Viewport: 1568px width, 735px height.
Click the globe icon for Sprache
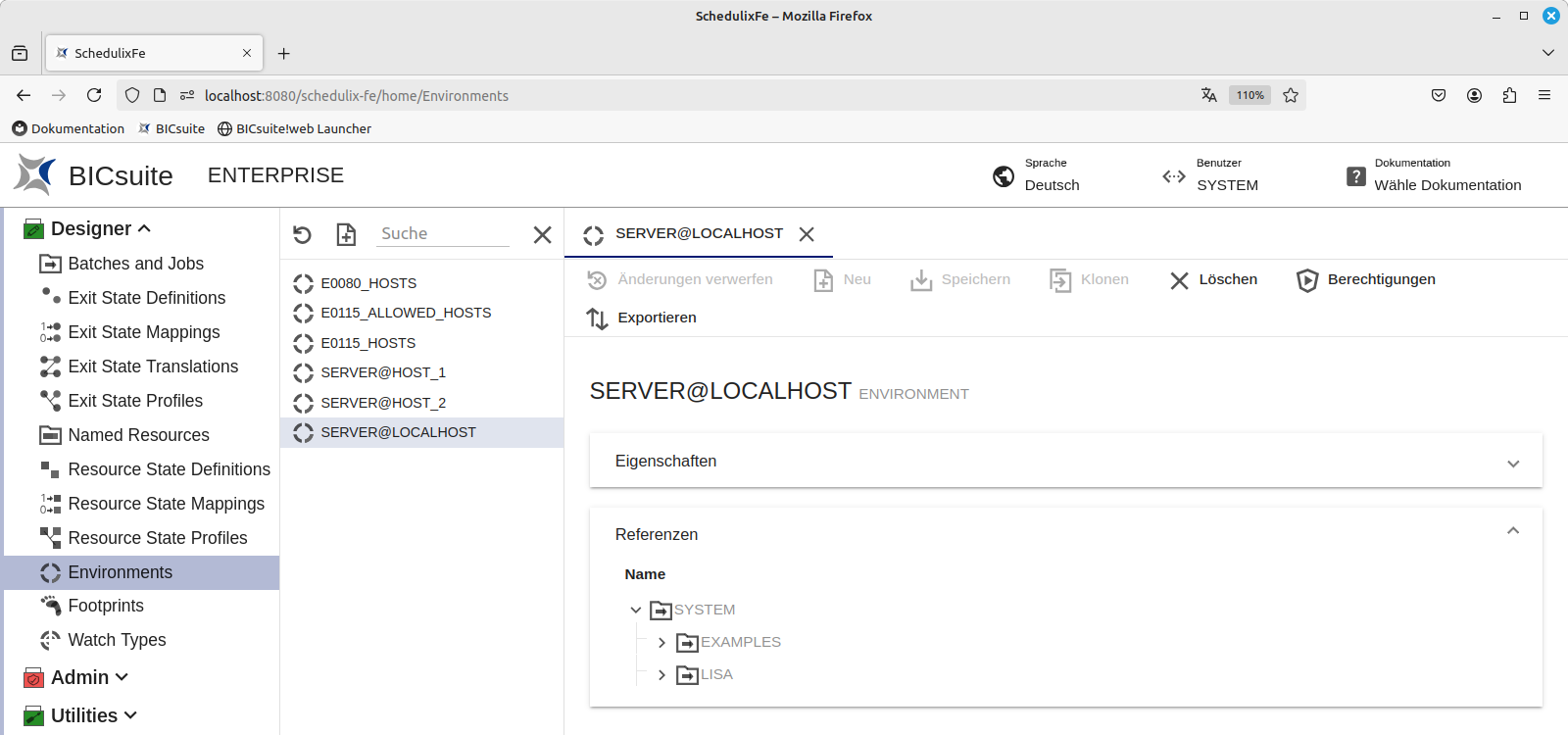(1004, 176)
